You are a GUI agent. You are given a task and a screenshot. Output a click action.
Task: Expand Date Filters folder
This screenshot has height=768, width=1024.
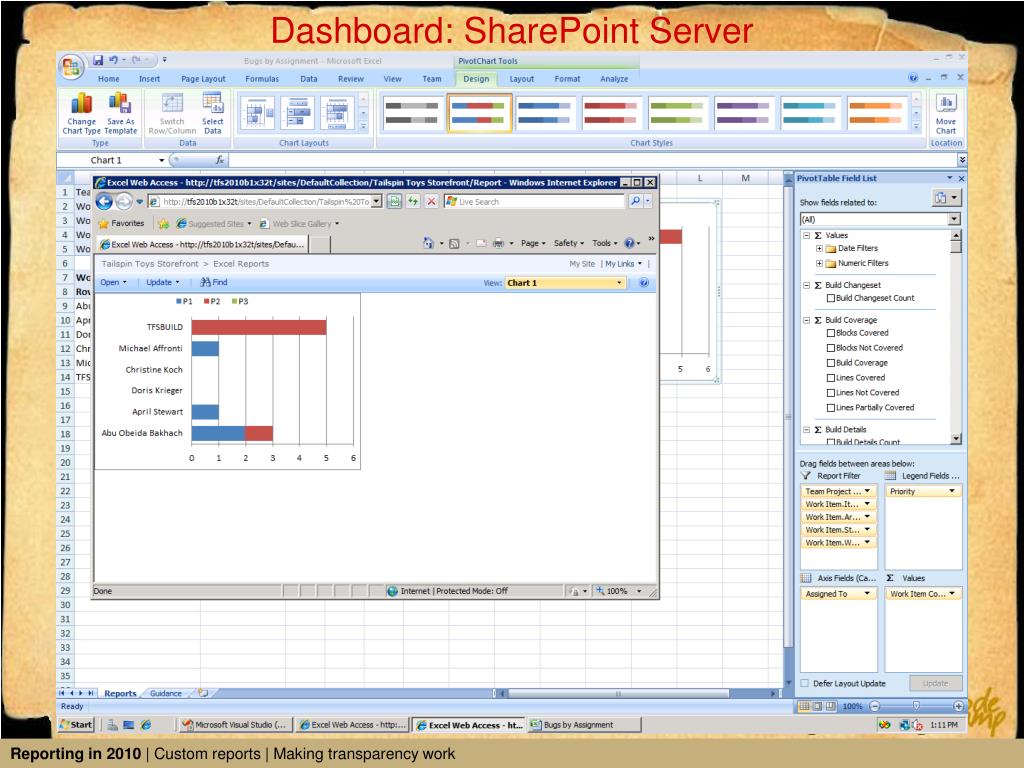pyautogui.click(x=819, y=248)
